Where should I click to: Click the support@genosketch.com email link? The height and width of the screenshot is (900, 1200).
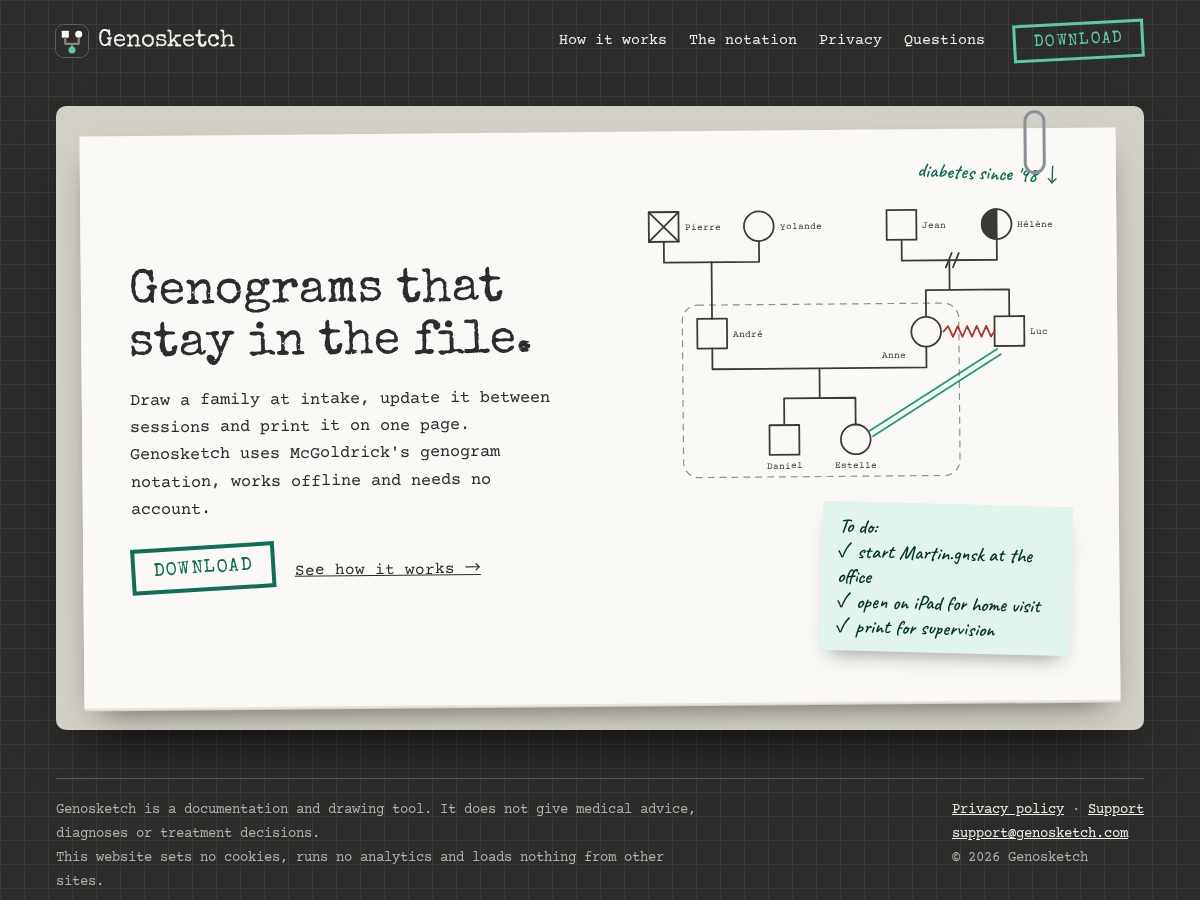(x=1040, y=833)
